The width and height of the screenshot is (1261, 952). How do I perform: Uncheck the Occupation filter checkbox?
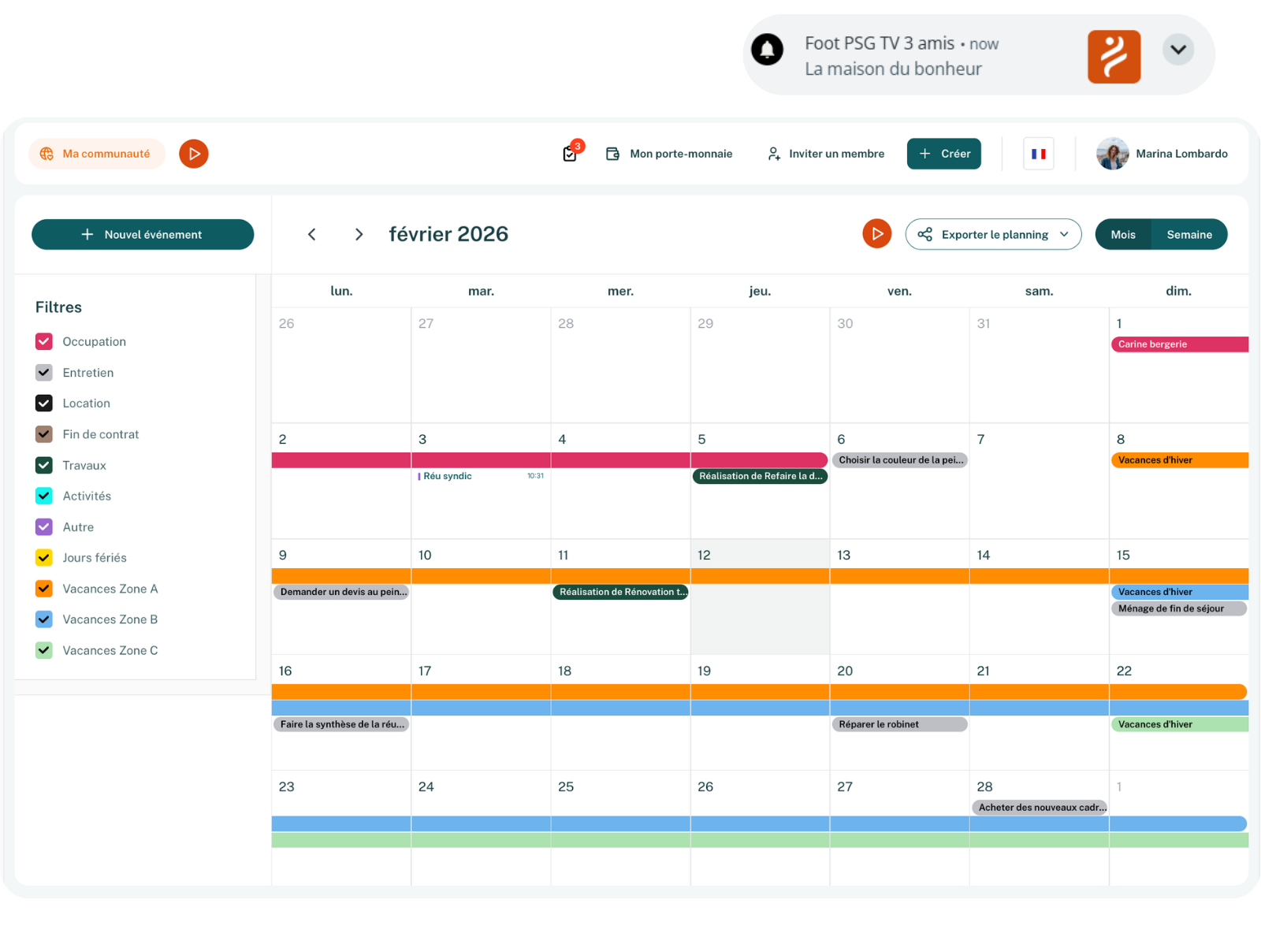coord(44,341)
